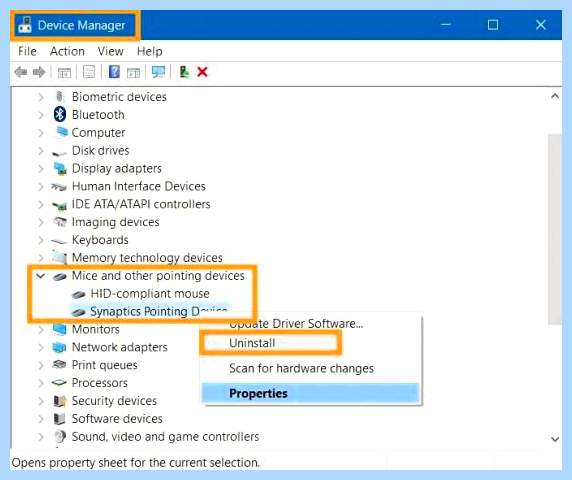Maximize the Device Manager window
This screenshot has height=480, width=572.
coord(493,25)
